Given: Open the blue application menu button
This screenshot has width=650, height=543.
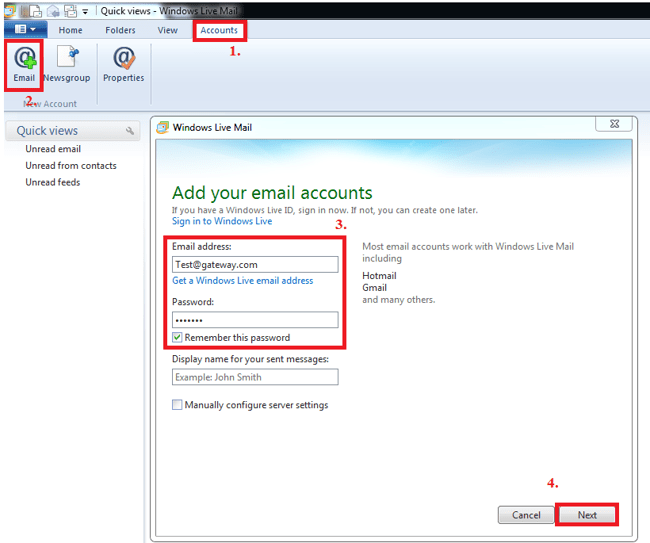Looking at the screenshot, I should pos(26,29).
